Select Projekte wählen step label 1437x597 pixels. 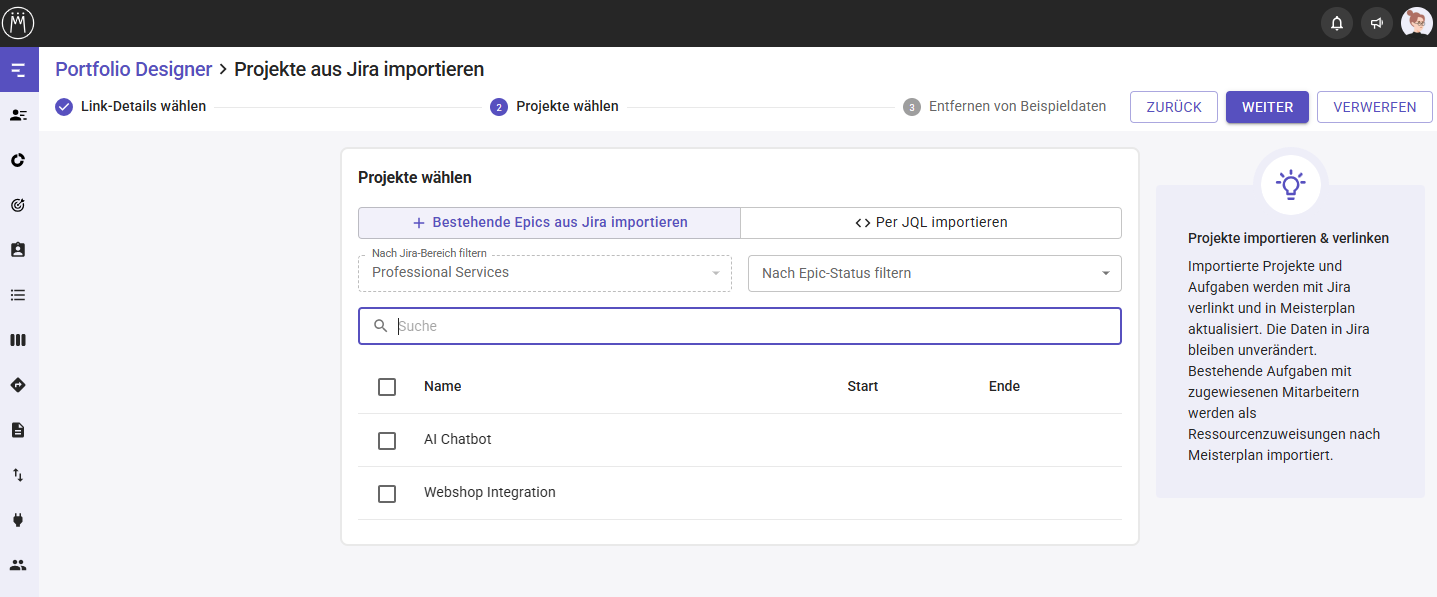(x=567, y=106)
